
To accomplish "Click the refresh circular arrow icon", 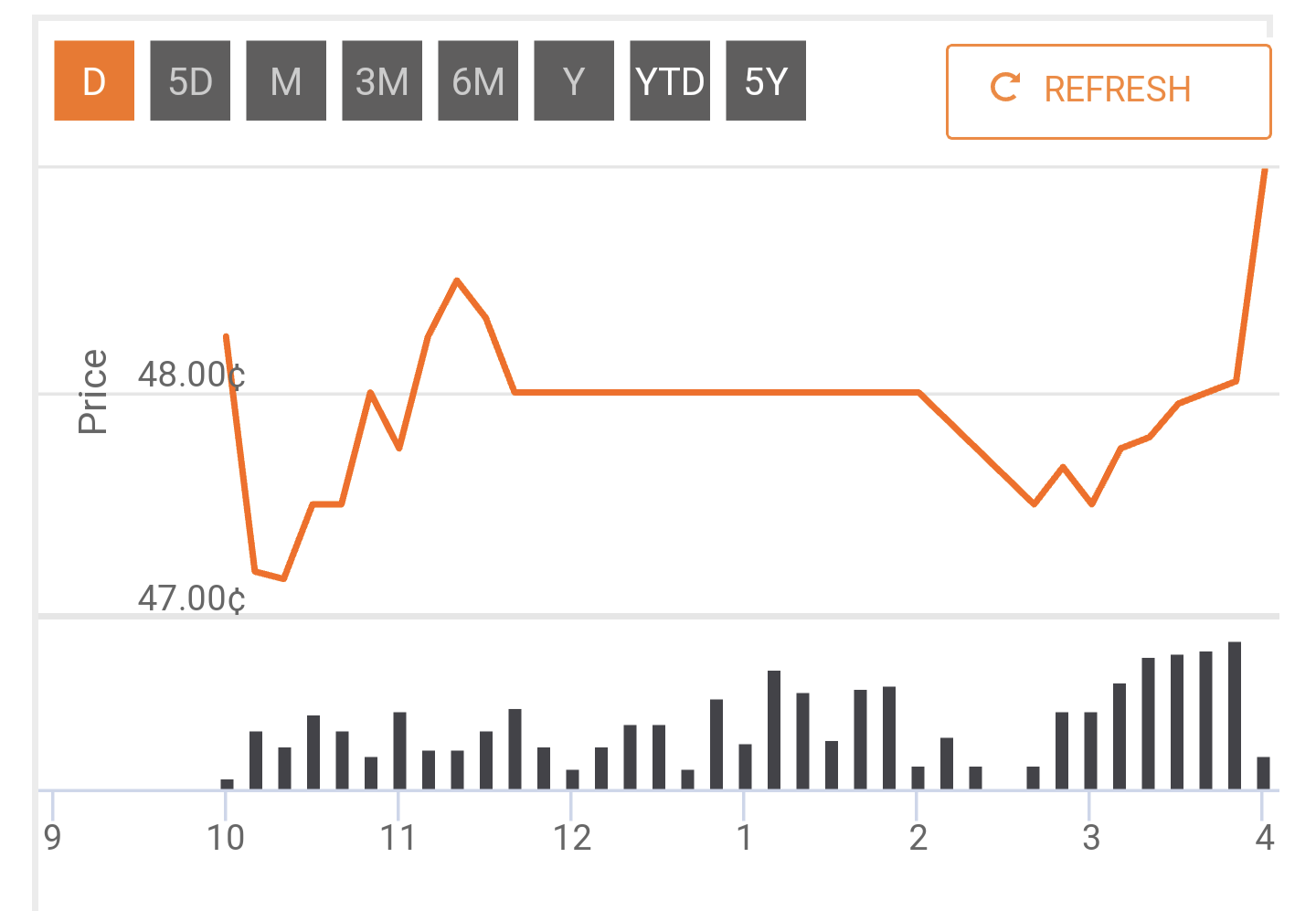I will pyautogui.click(x=1005, y=88).
